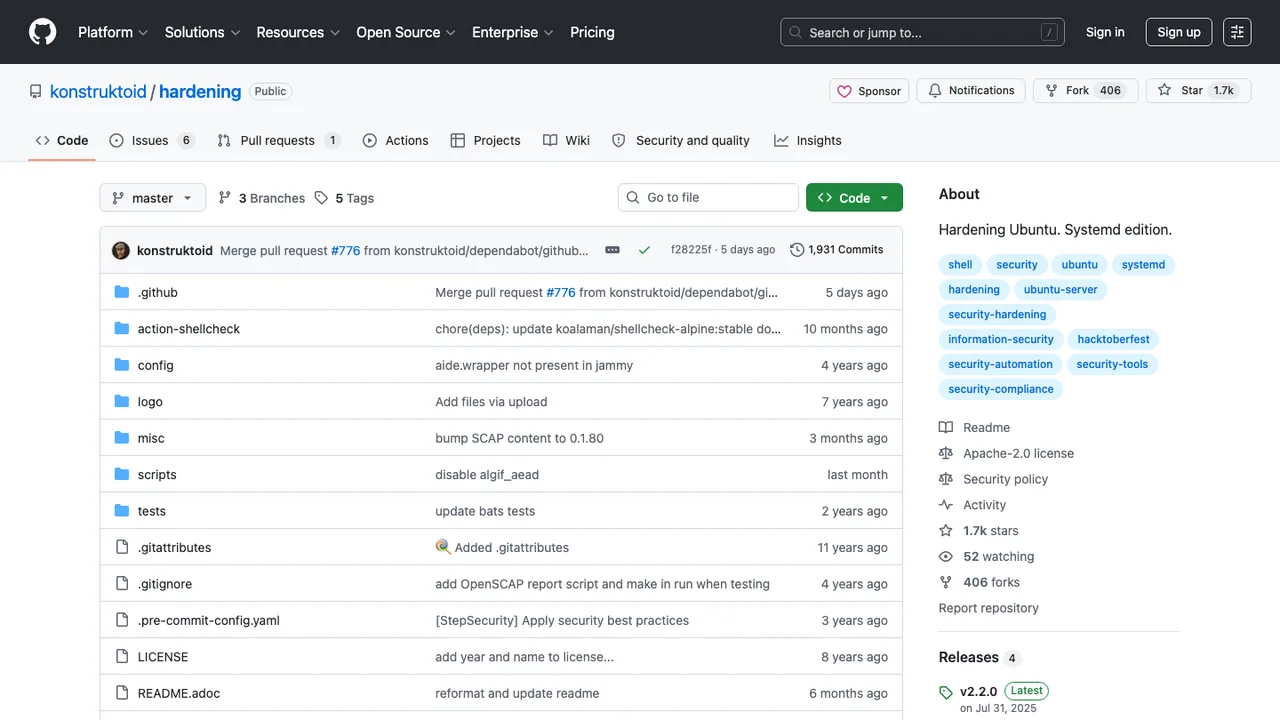Click the watching eye icon

946,557
